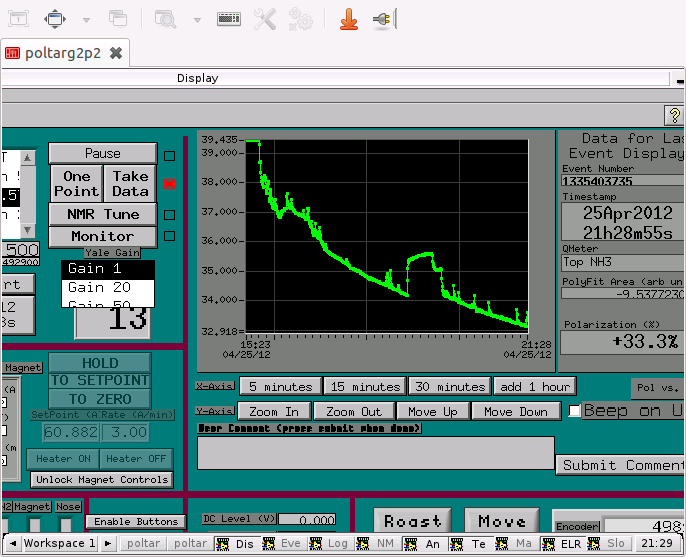Click the Y-axis Zoom Out button
This screenshot has height=557, width=686.
(354, 412)
